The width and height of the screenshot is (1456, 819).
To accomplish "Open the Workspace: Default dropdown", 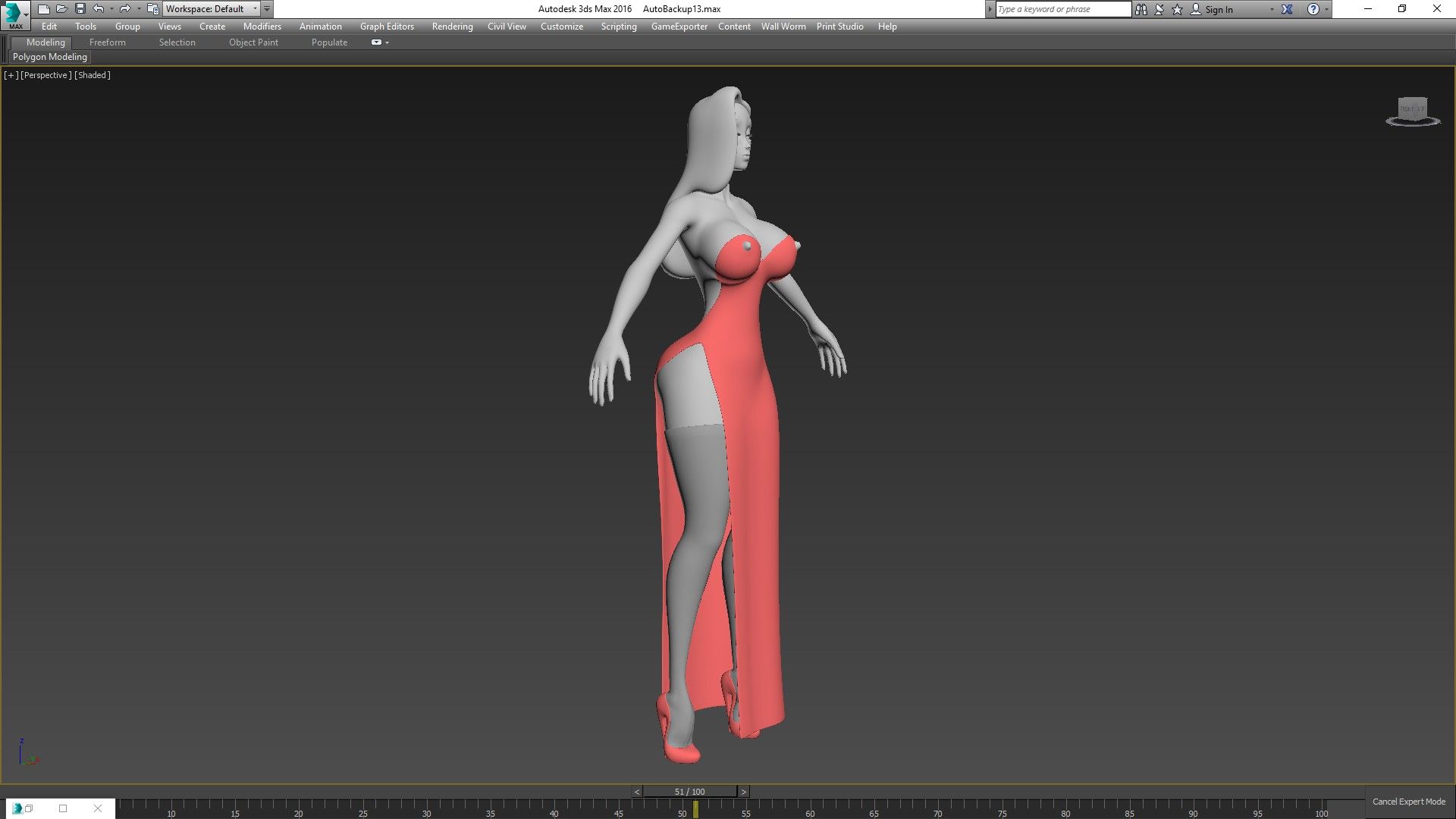I will tap(212, 9).
